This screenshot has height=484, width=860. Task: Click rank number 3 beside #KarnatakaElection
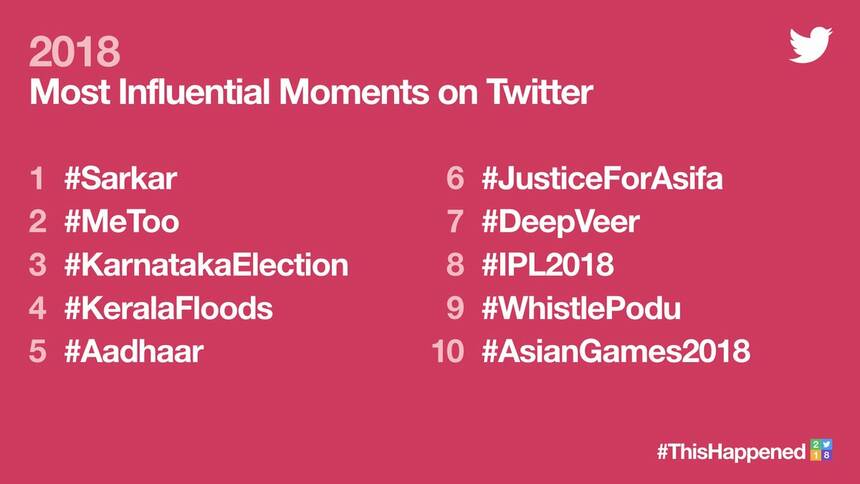coord(38,265)
